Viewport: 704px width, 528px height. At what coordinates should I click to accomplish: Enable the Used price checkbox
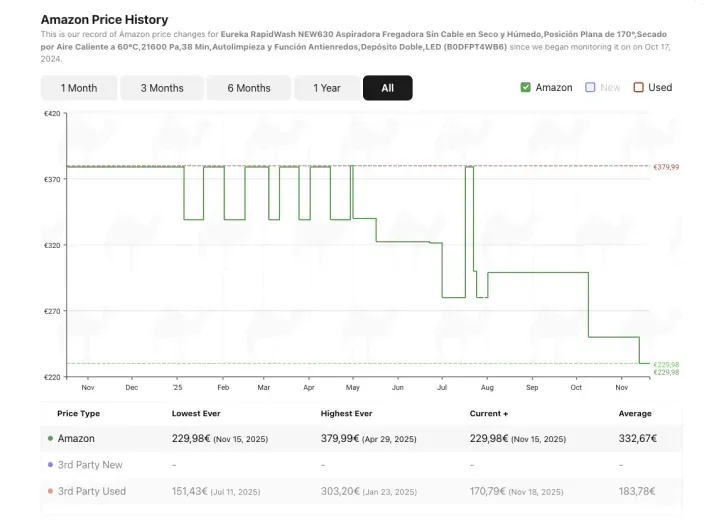click(x=638, y=87)
